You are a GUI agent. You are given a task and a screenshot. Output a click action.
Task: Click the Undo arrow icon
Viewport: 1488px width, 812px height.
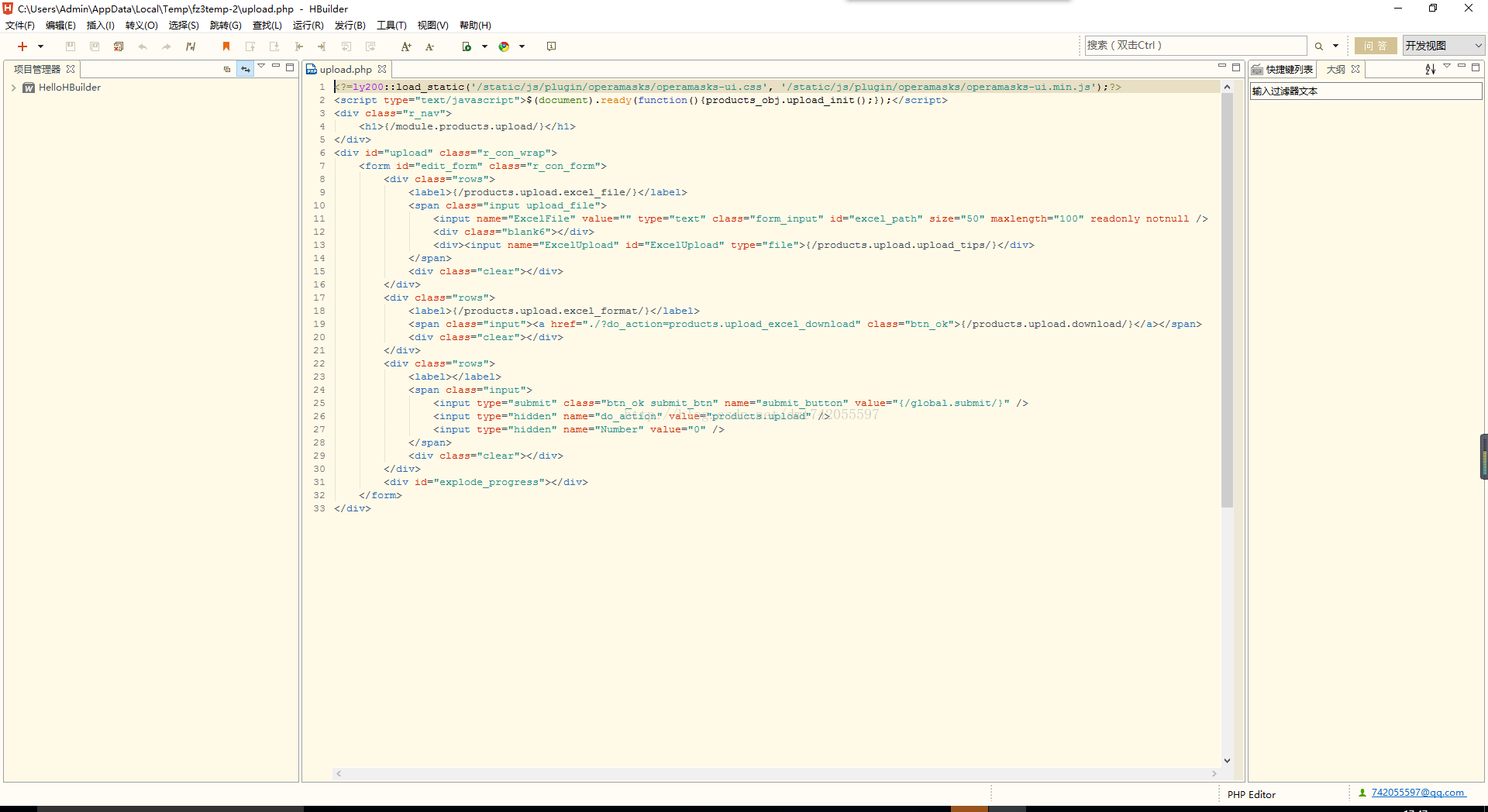coord(143,46)
